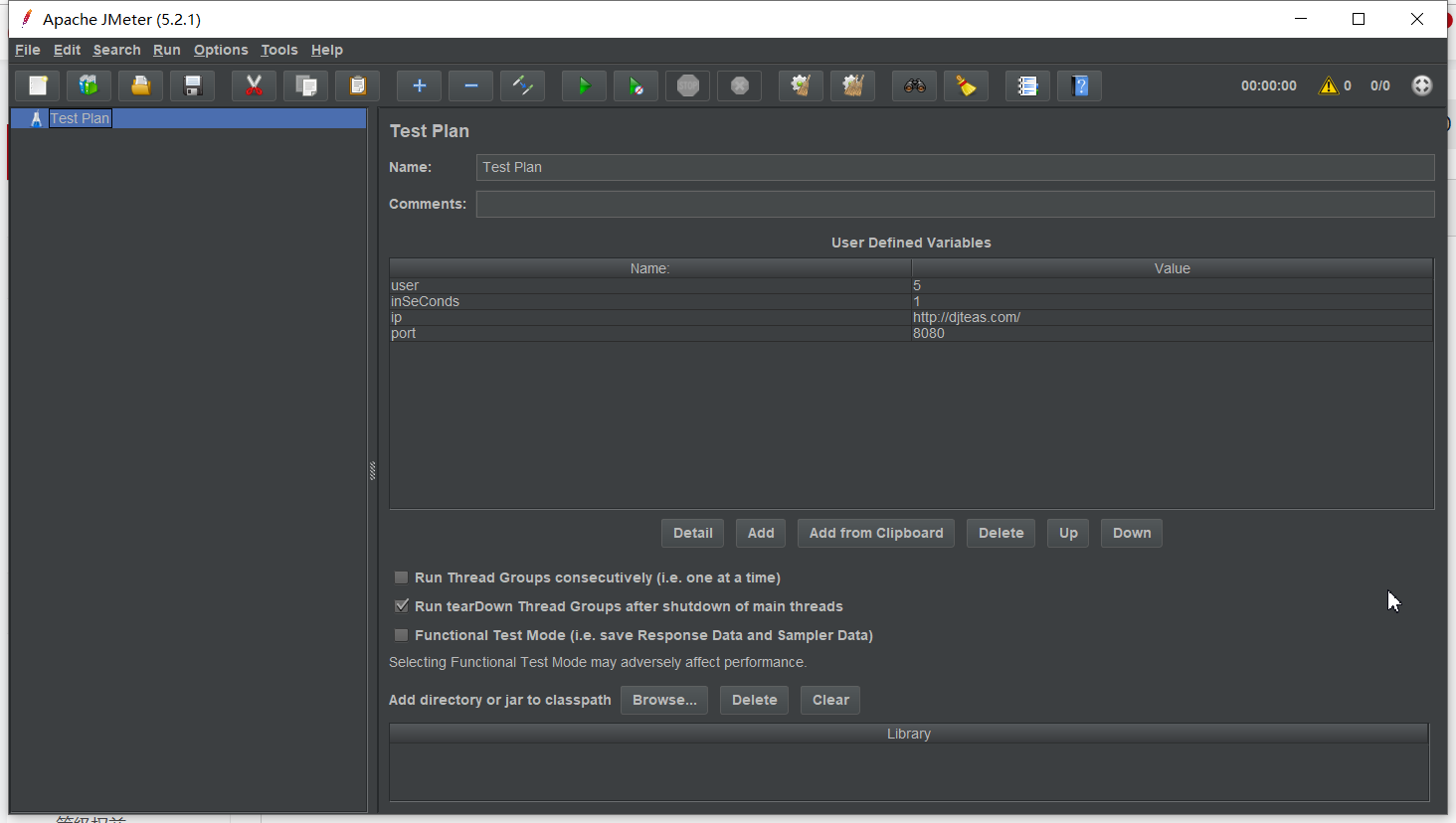Open the Run menu

coord(167,50)
